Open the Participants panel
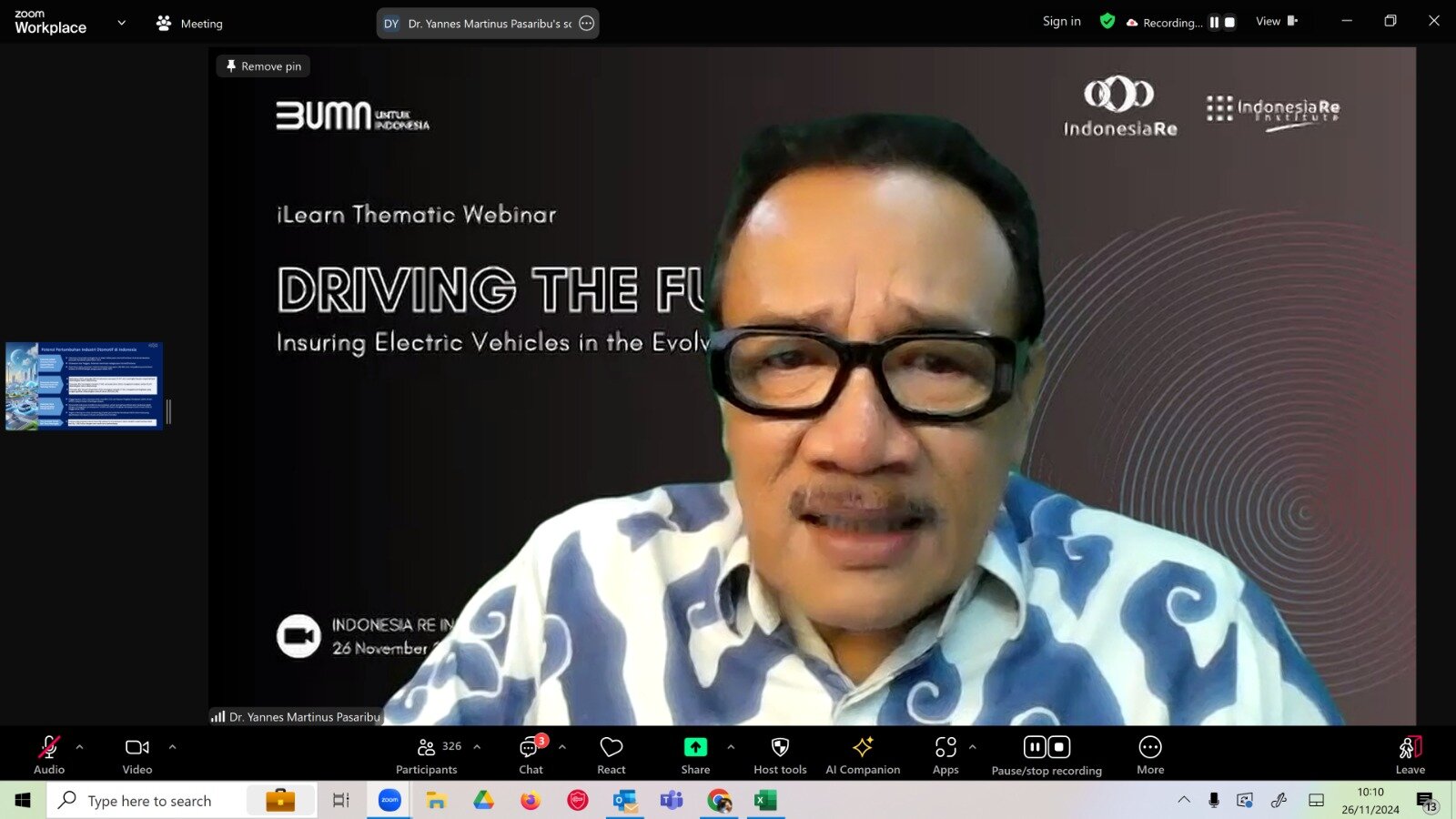1456x819 pixels. point(427,755)
